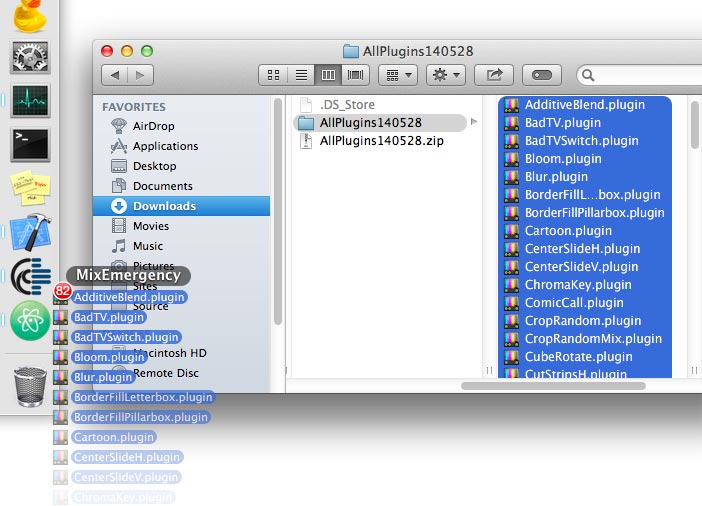Select CenterSlideH.plugin in the Finder column
The image size is (702, 506).
tap(585, 249)
